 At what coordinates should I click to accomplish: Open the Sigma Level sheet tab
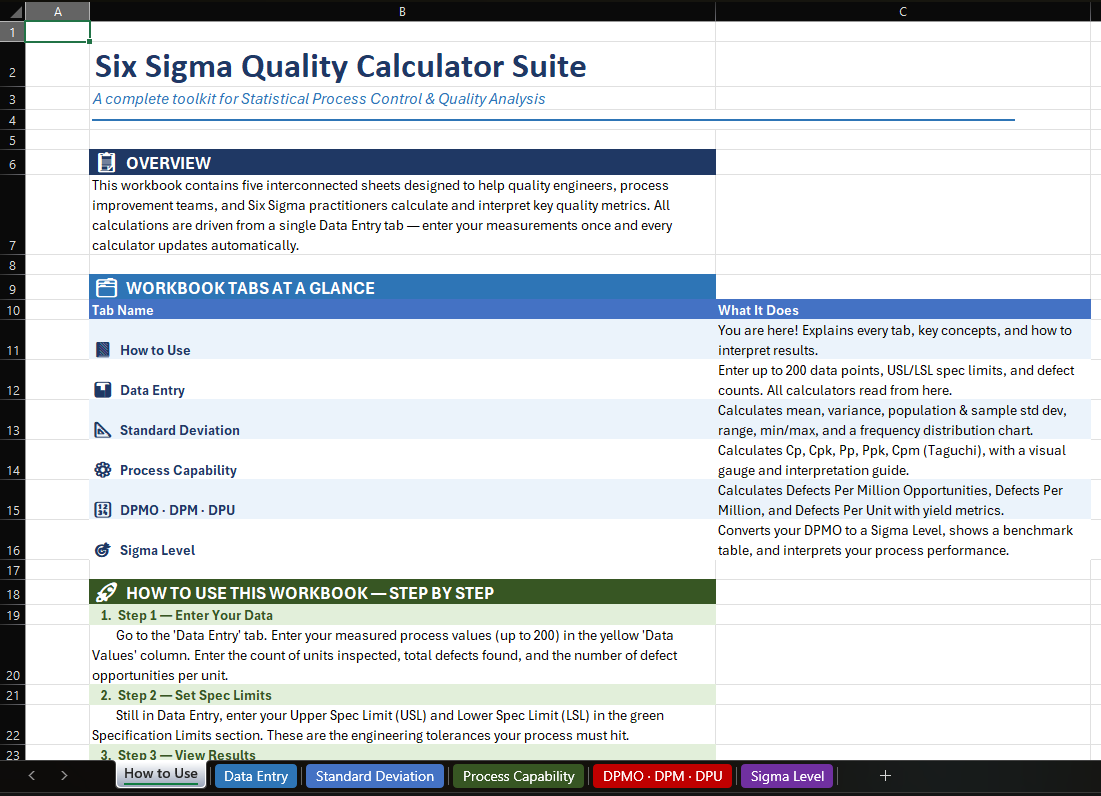[786, 775]
